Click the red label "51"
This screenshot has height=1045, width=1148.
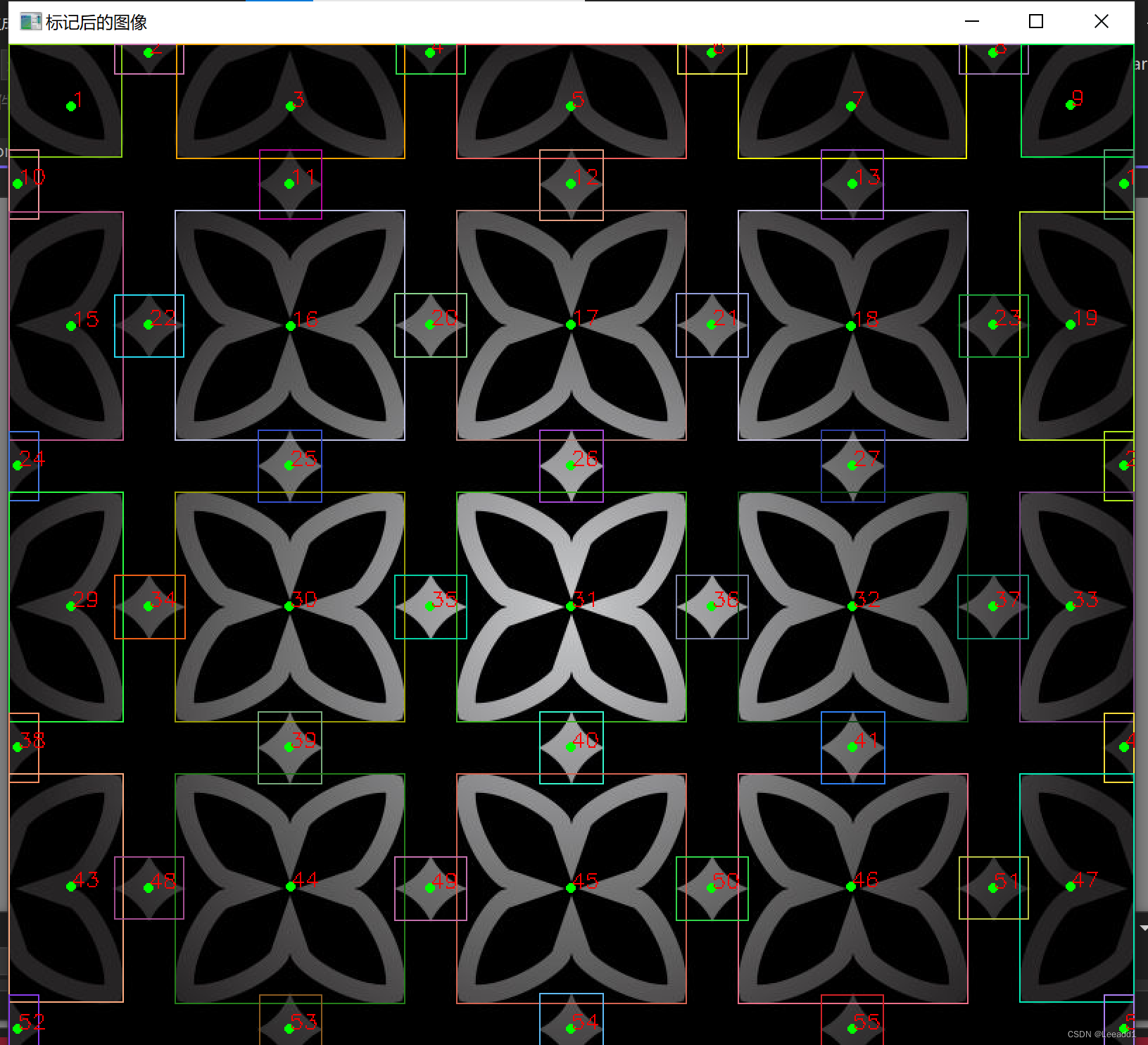pyautogui.click(x=1008, y=881)
